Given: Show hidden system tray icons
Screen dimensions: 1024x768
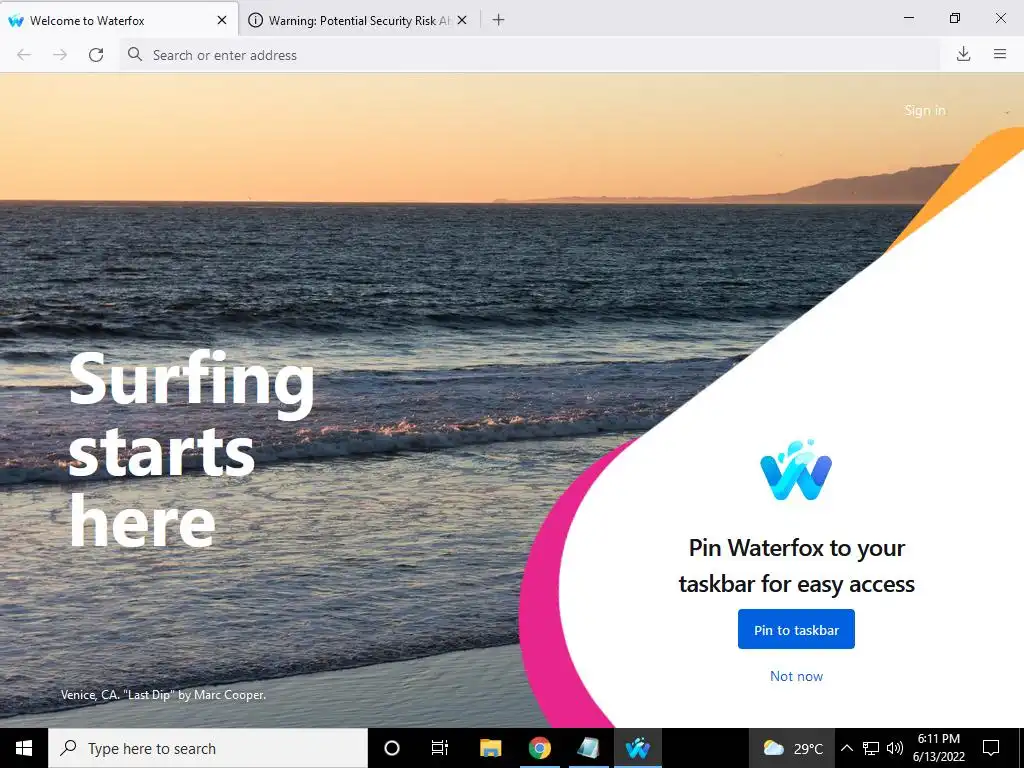Looking at the screenshot, I should click(846, 748).
